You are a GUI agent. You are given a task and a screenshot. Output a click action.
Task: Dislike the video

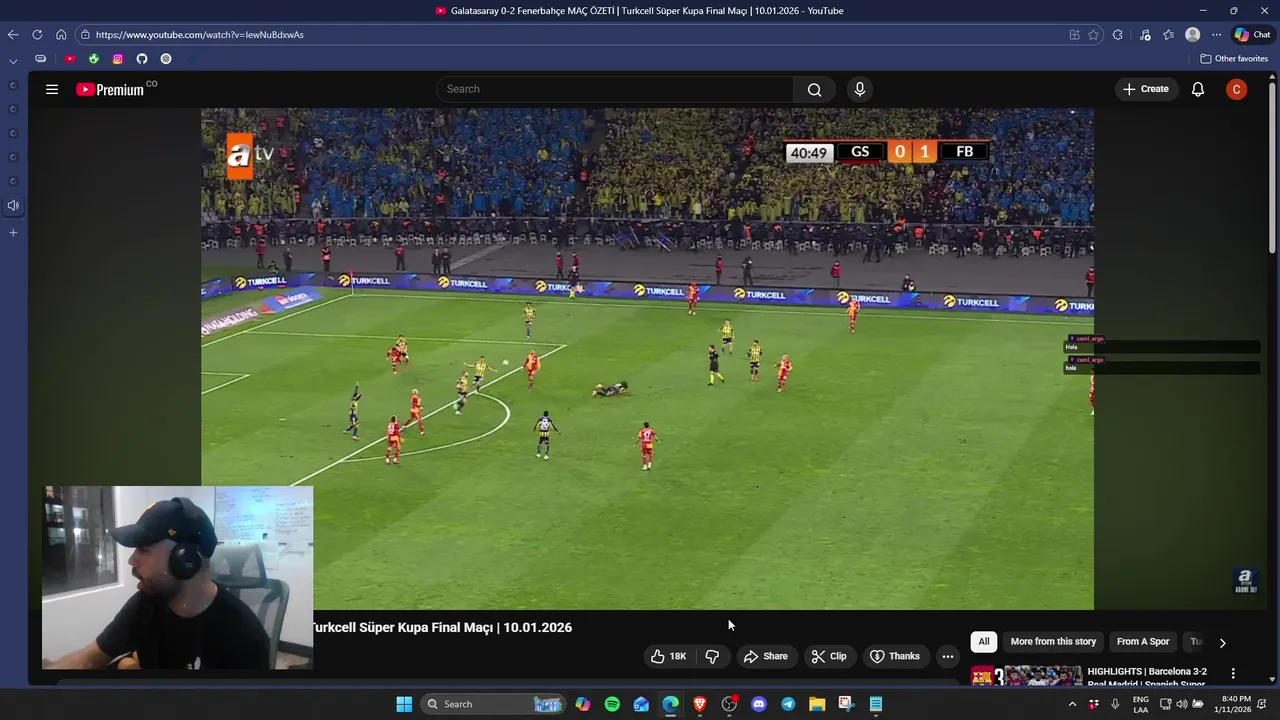[712, 656]
